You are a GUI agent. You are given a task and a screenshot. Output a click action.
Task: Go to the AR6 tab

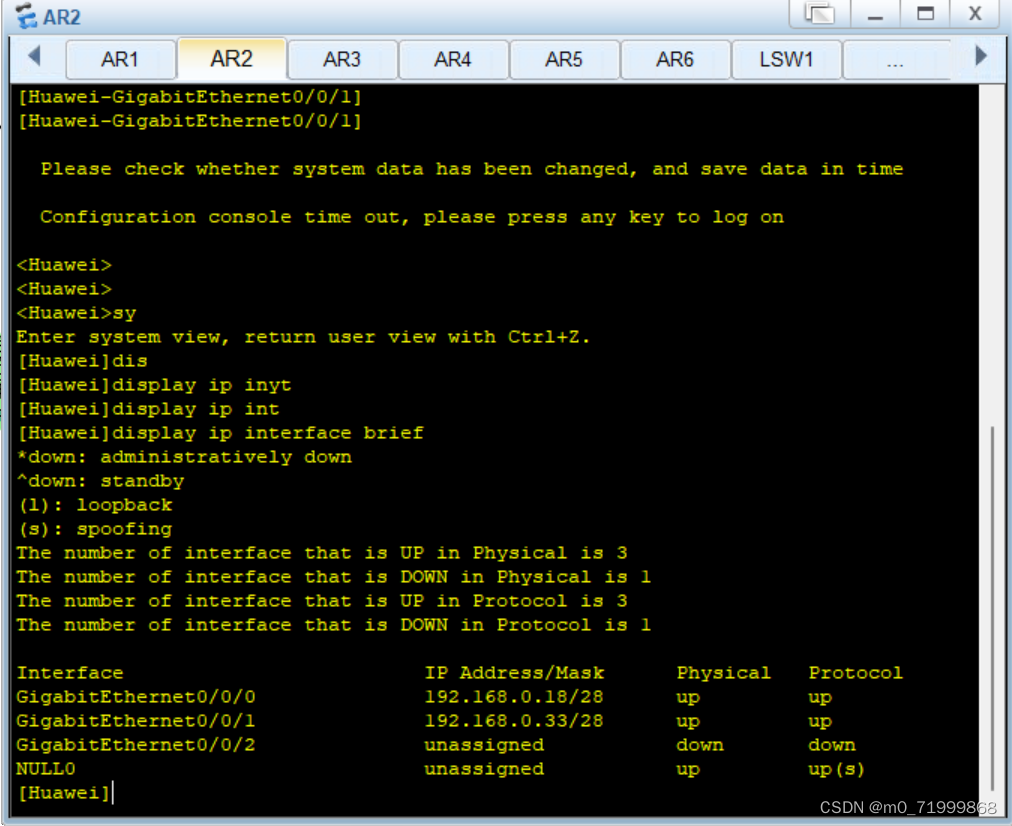pyautogui.click(x=675, y=59)
